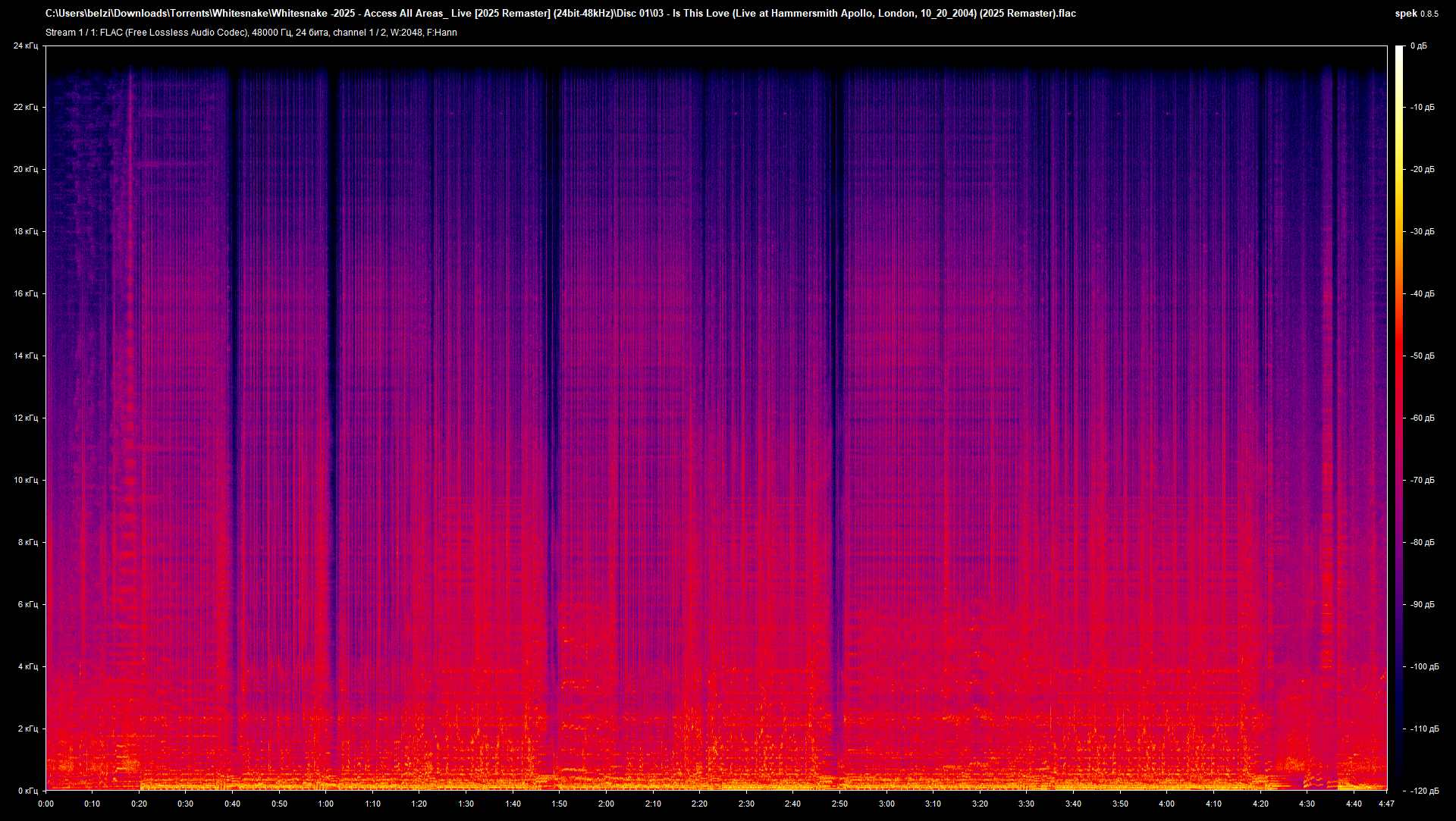Click the 2 kHz frequency label
1456x821 pixels.
27,729
